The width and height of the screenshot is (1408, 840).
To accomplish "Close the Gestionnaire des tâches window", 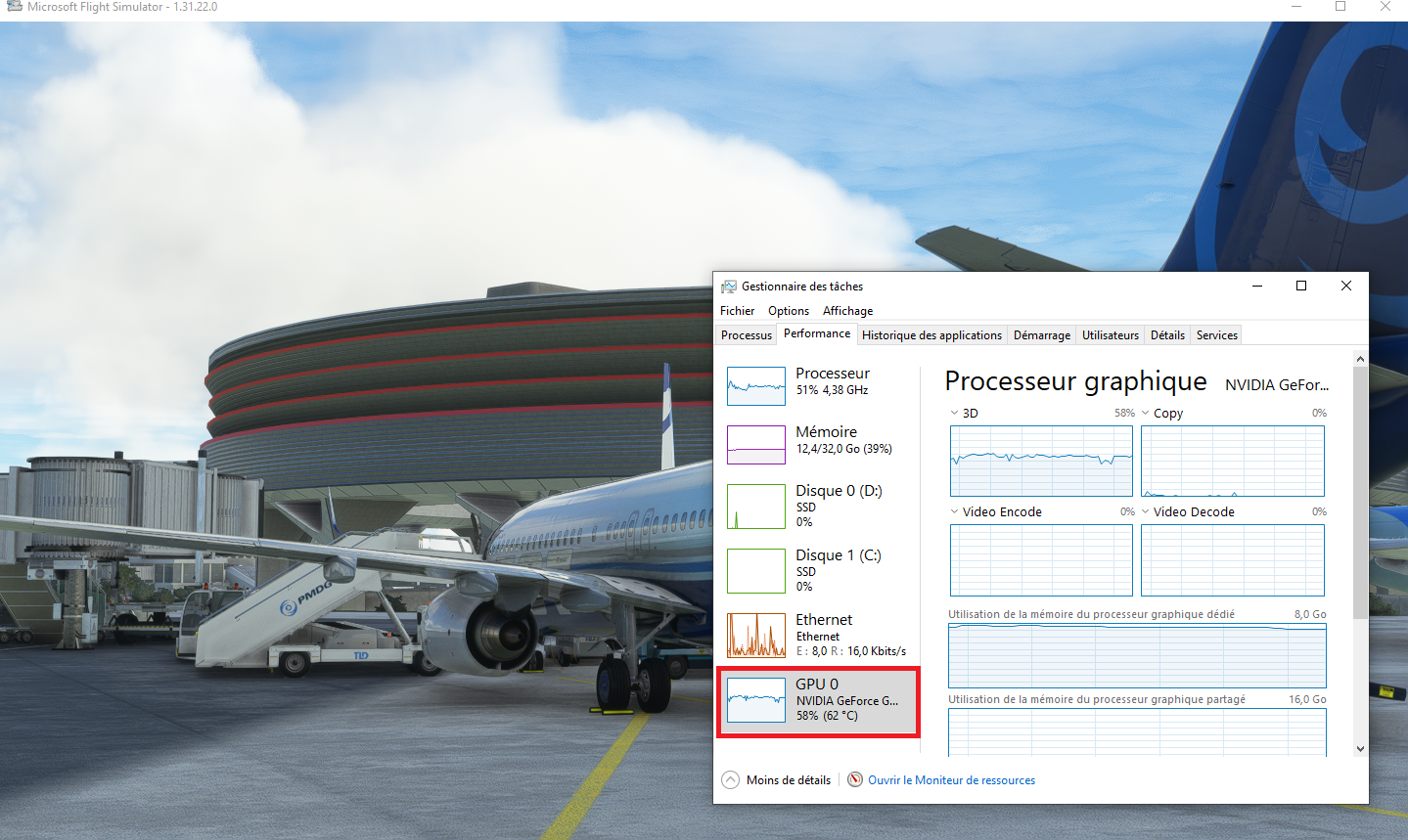I will point(1346,286).
